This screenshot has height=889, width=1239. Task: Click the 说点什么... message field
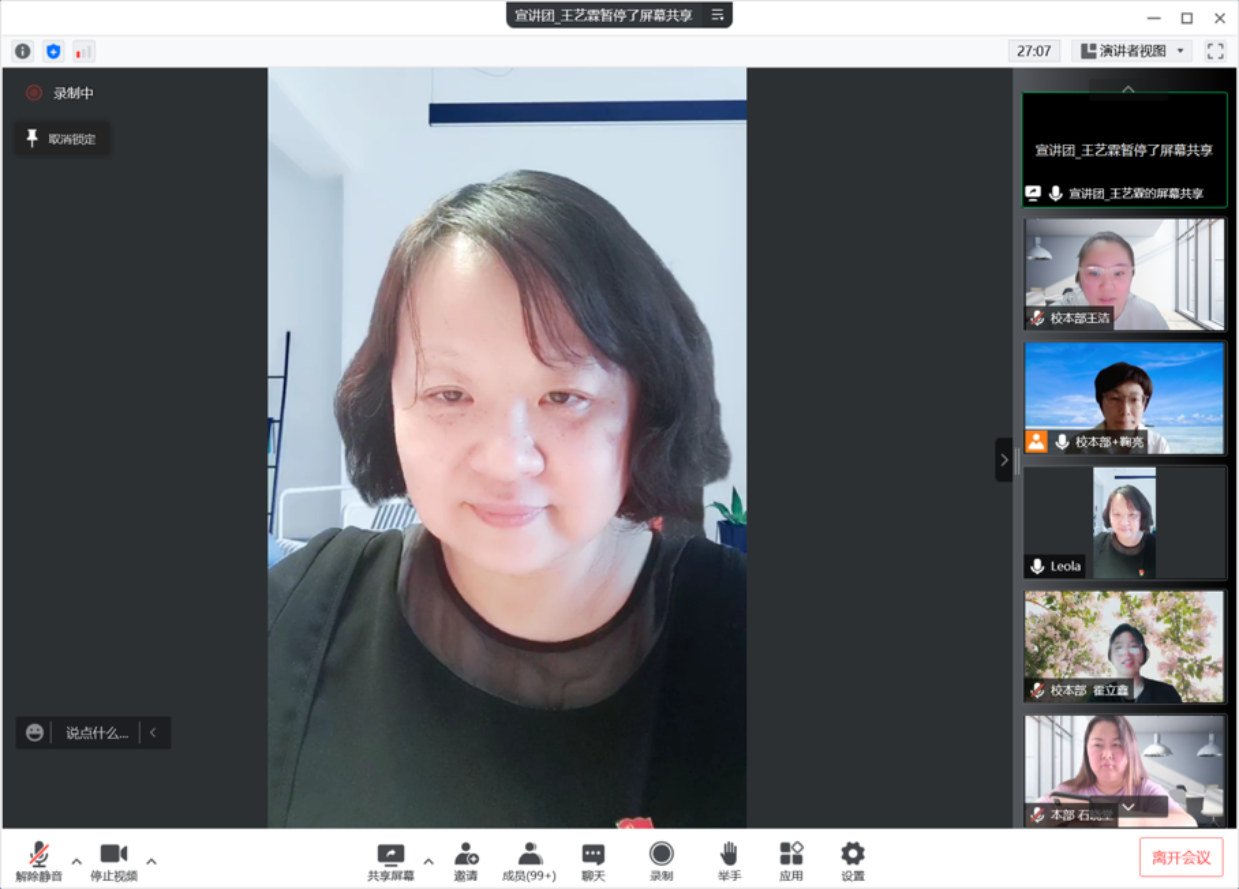point(97,733)
